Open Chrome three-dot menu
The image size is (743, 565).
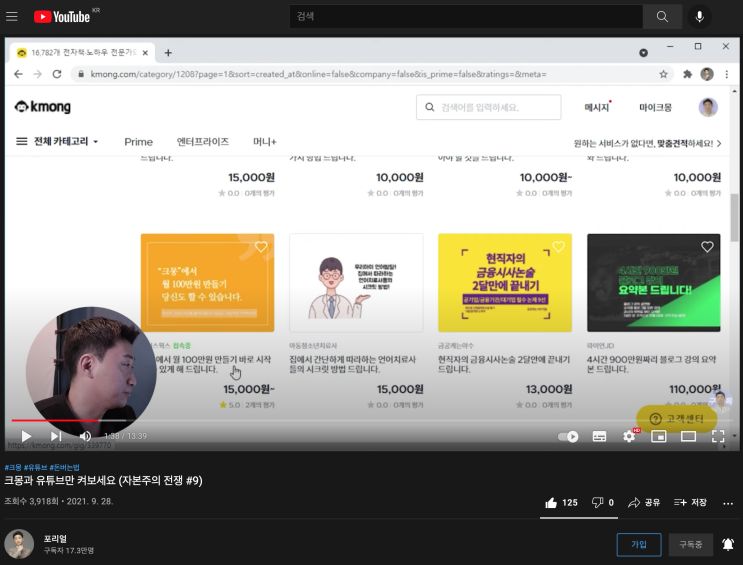click(726, 74)
